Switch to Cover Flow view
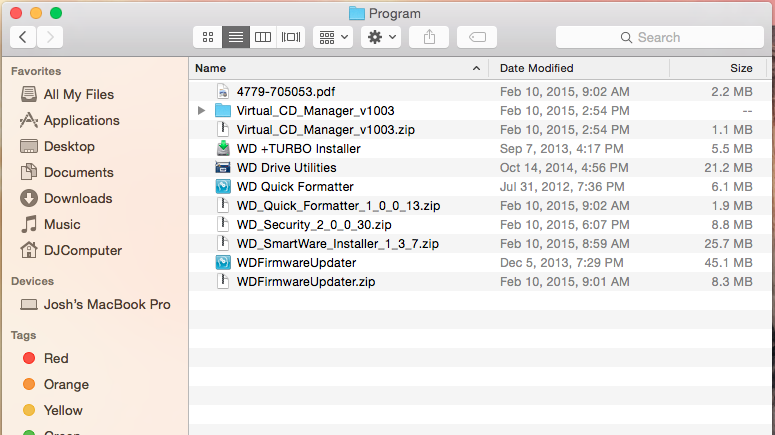Image resolution: width=775 pixels, height=435 pixels. click(x=291, y=37)
